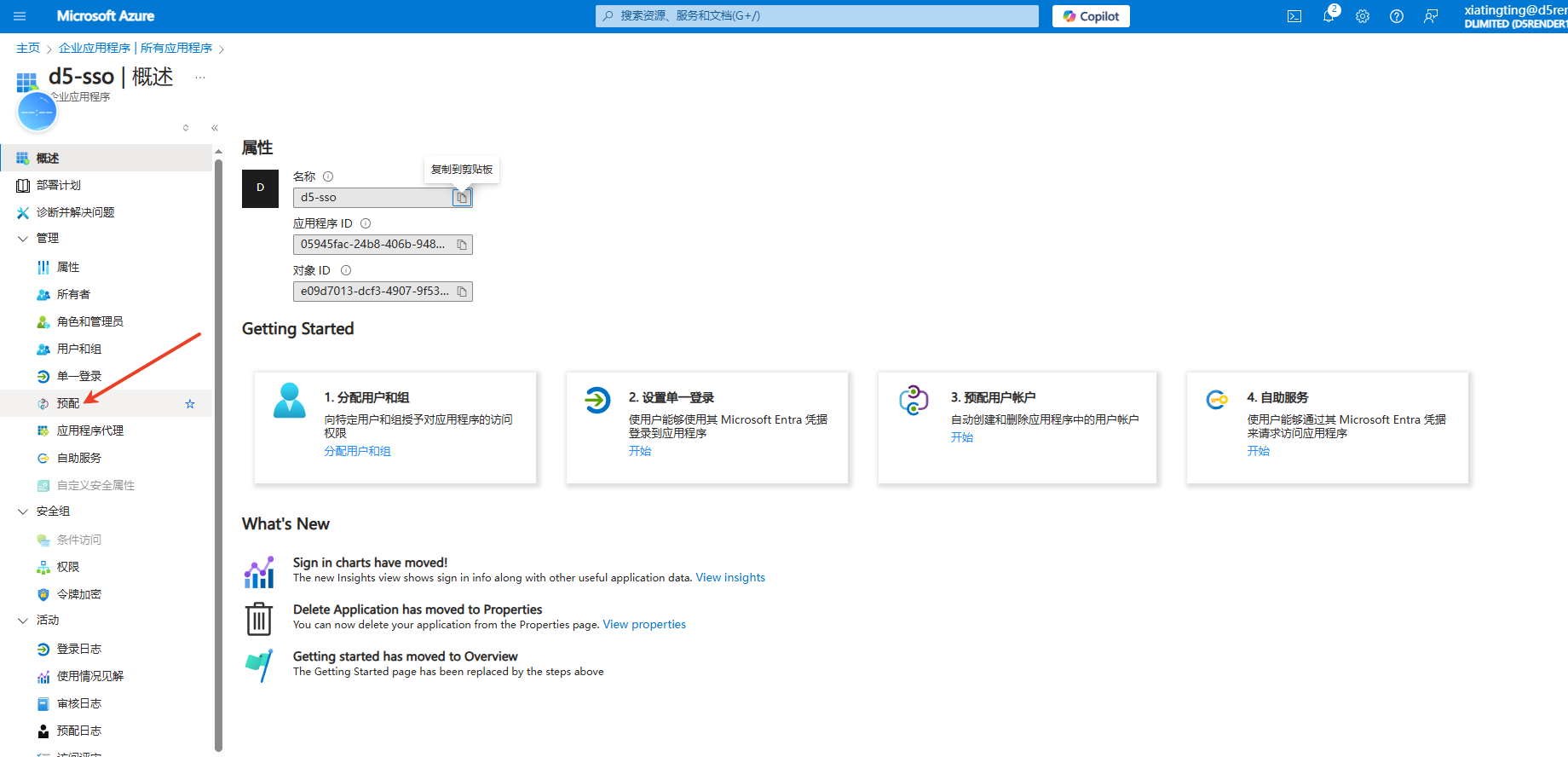The height and width of the screenshot is (757, 1568).
Task: Click the sign-in charts icon
Action: pyautogui.click(x=259, y=572)
